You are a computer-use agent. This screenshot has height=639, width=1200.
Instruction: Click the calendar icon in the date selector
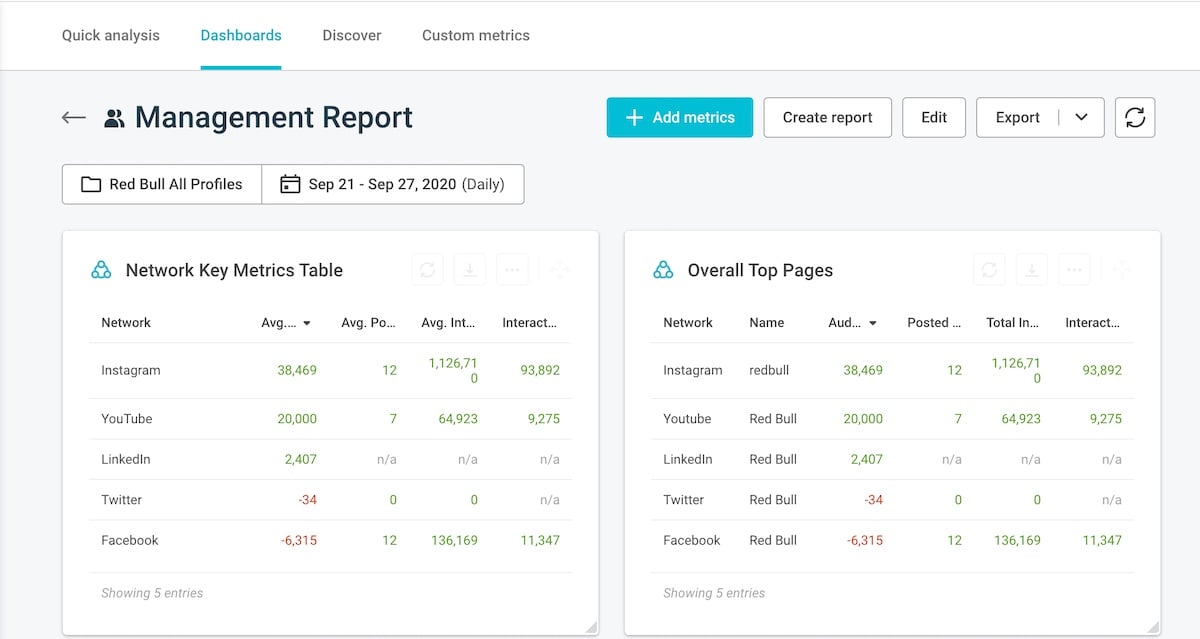(290, 184)
